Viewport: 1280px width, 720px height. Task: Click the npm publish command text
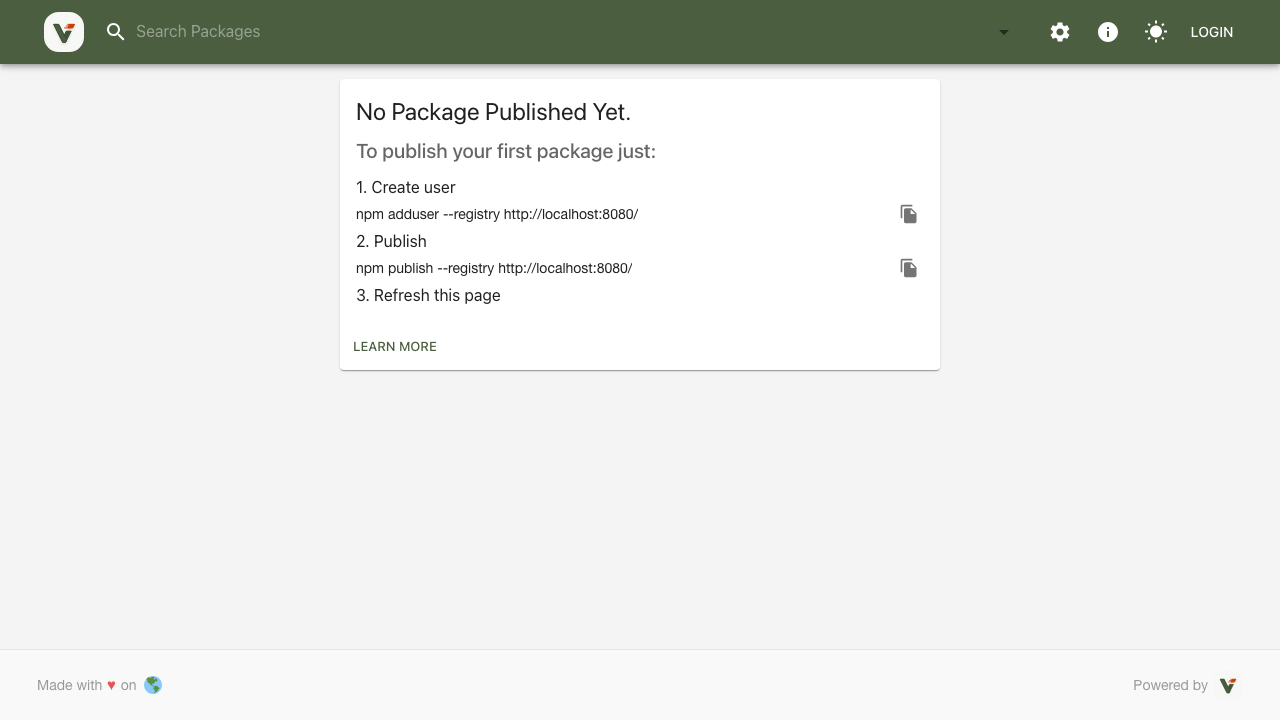click(x=494, y=268)
